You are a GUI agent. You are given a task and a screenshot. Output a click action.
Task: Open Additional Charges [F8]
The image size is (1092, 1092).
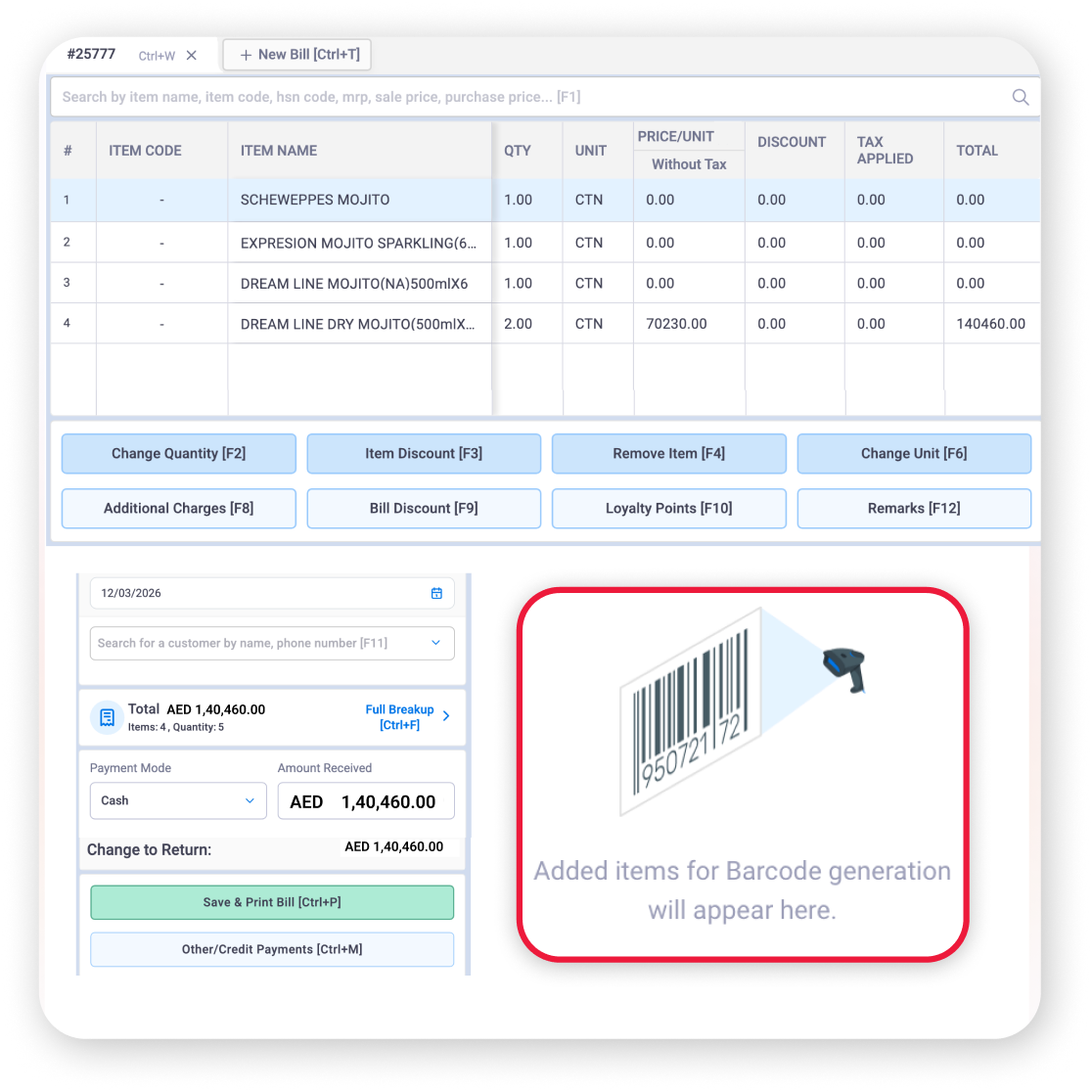point(179,509)
